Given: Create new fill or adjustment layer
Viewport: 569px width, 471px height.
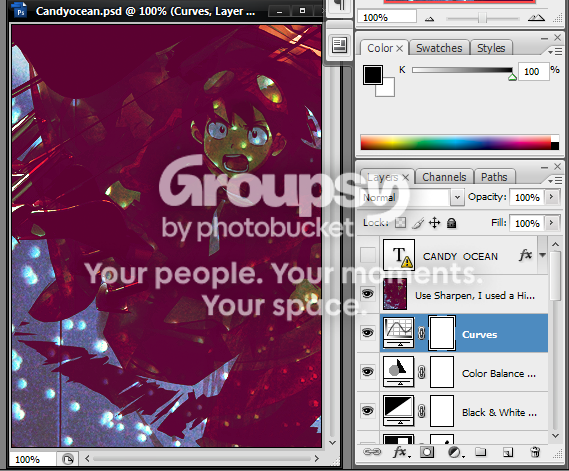Looking at the screenshot, I should coord(455,452).
